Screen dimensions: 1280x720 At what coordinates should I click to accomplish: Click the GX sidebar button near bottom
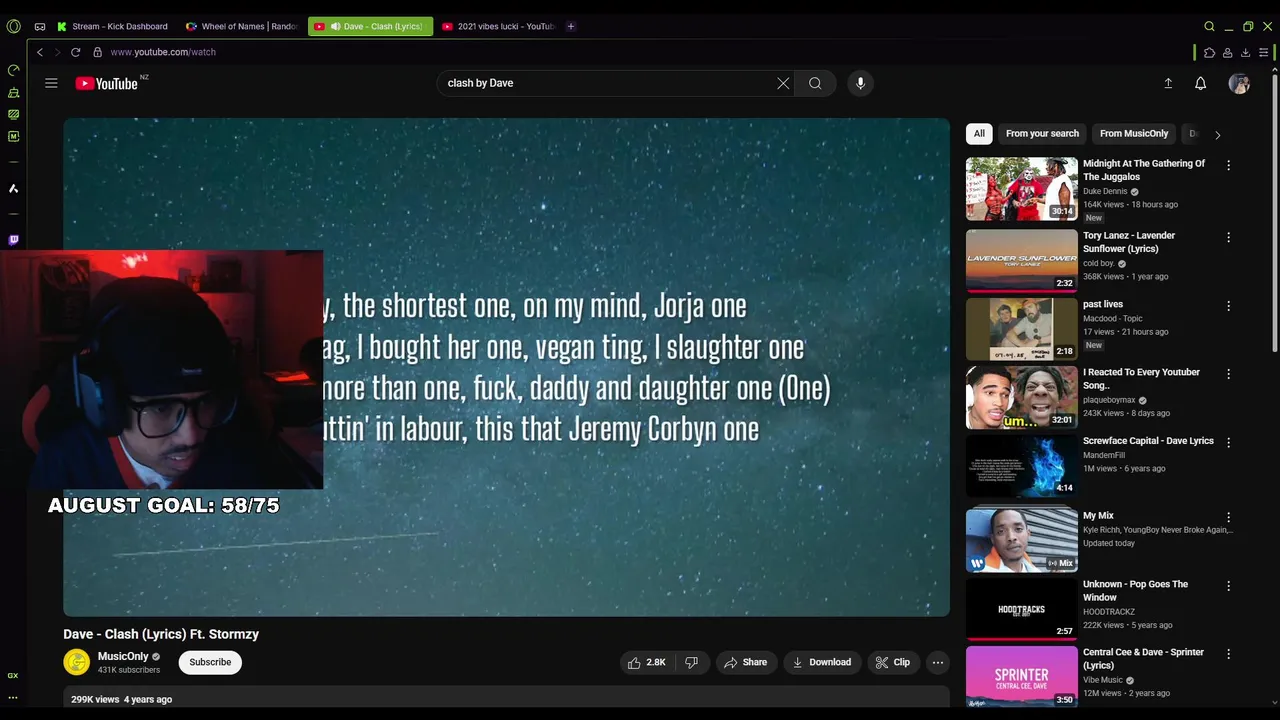[13, 676]
